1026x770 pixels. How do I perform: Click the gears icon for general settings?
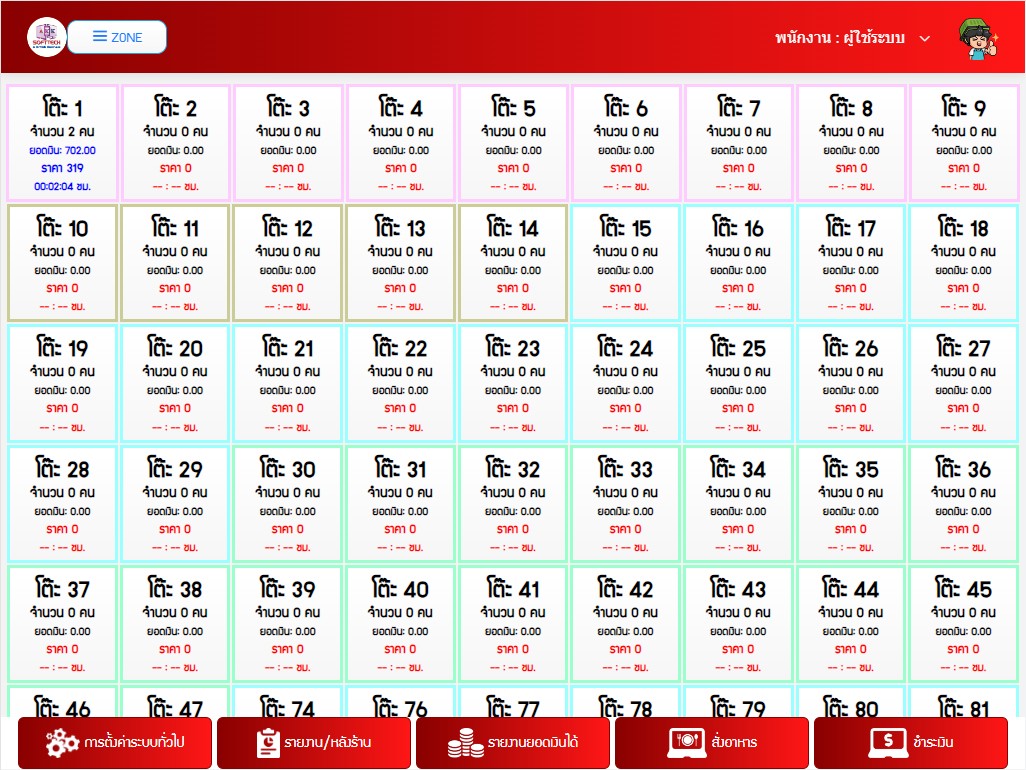pos(62,743)
